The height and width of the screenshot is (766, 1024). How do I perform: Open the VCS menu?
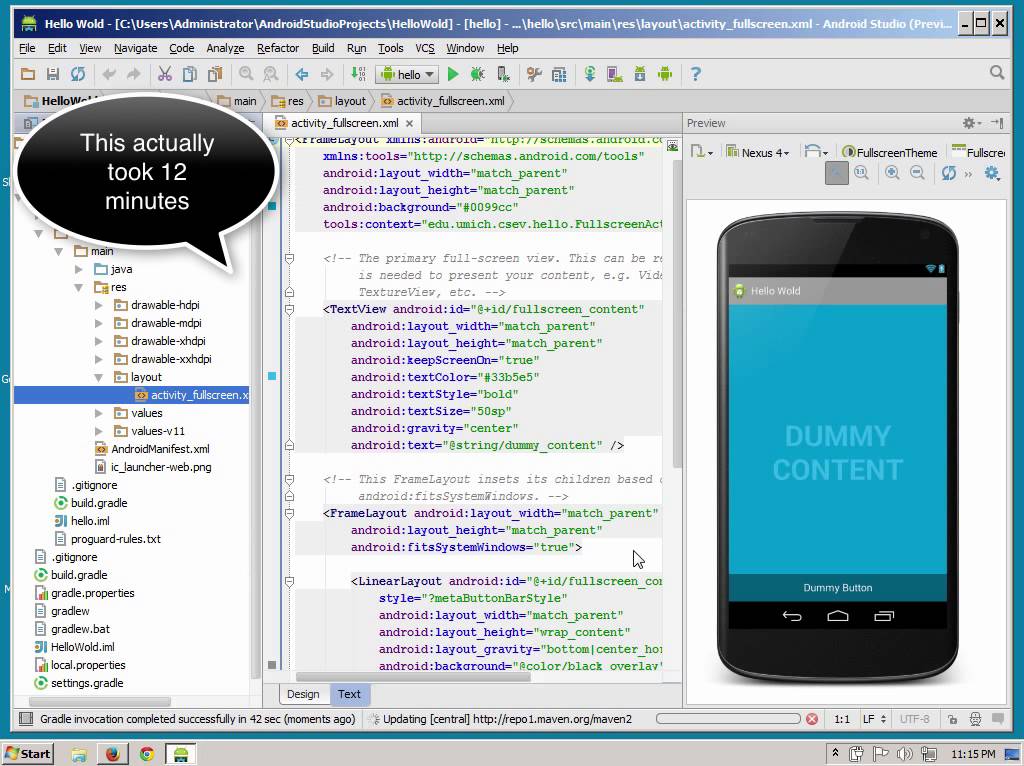pyautogui.click(x=424, y=48)
